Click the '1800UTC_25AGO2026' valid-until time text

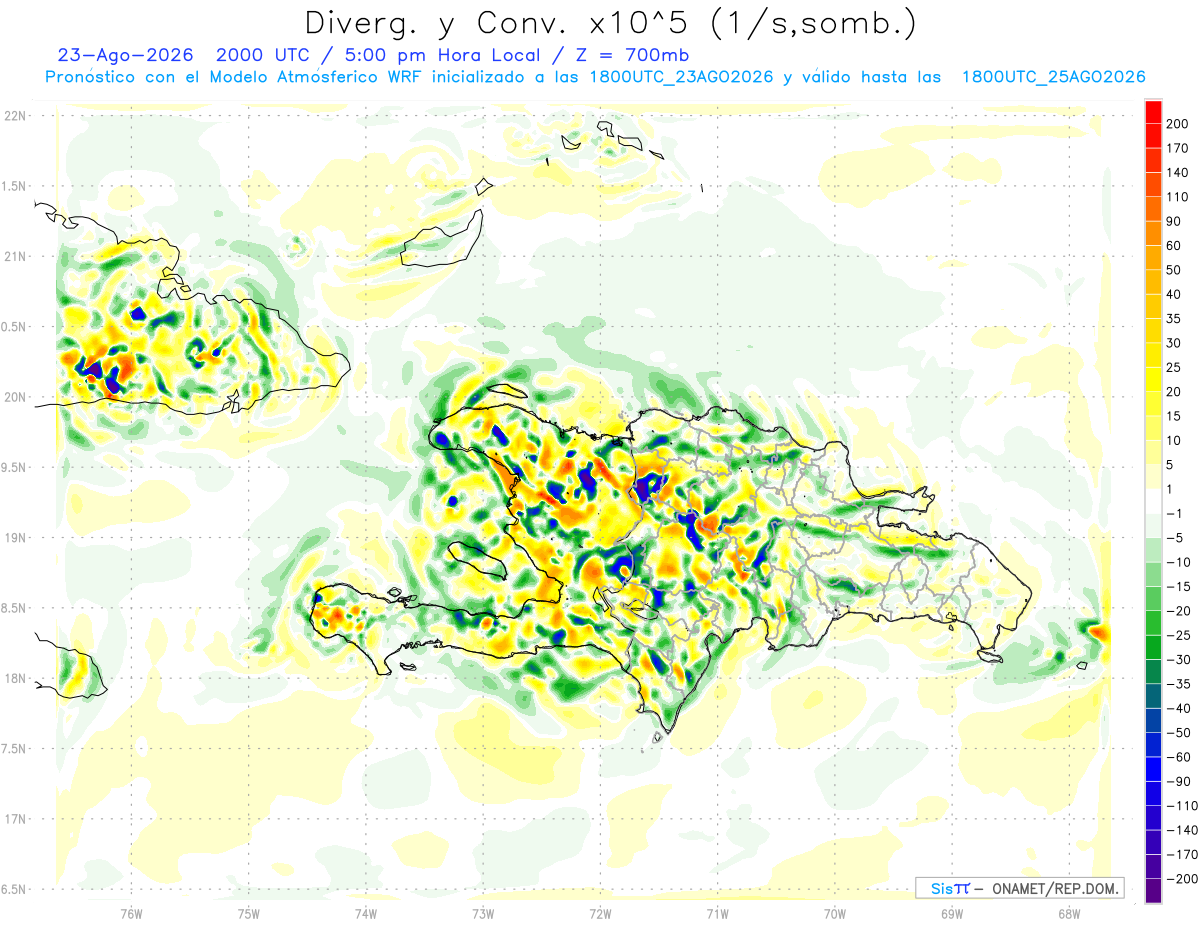[x=1053, y=77]
